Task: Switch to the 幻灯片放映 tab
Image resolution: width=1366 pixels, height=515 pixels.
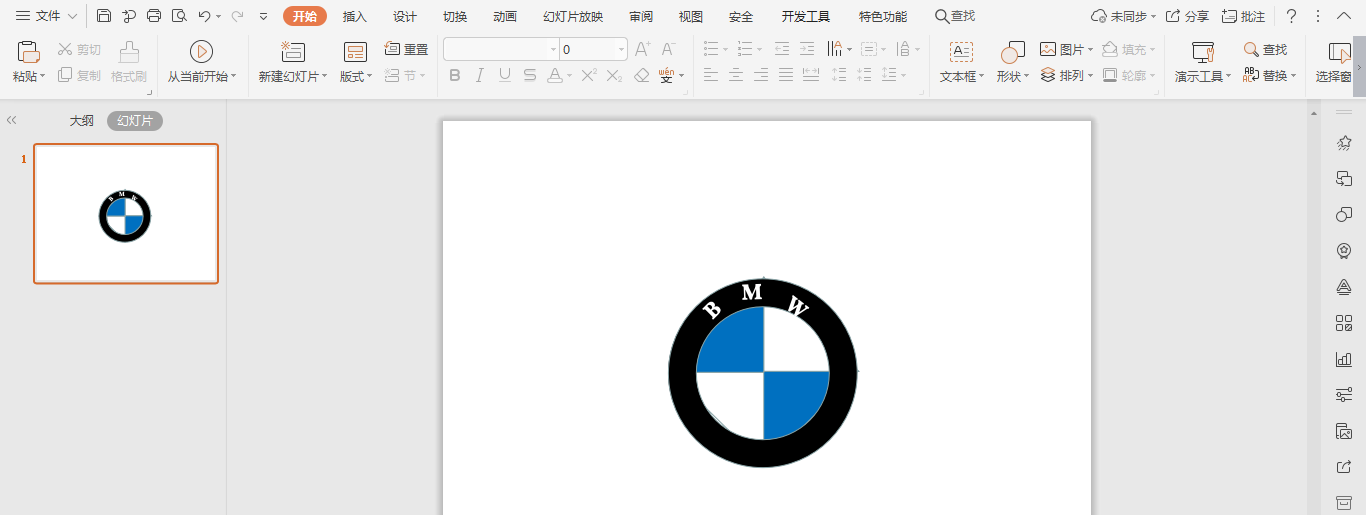Action: (573, 16)
